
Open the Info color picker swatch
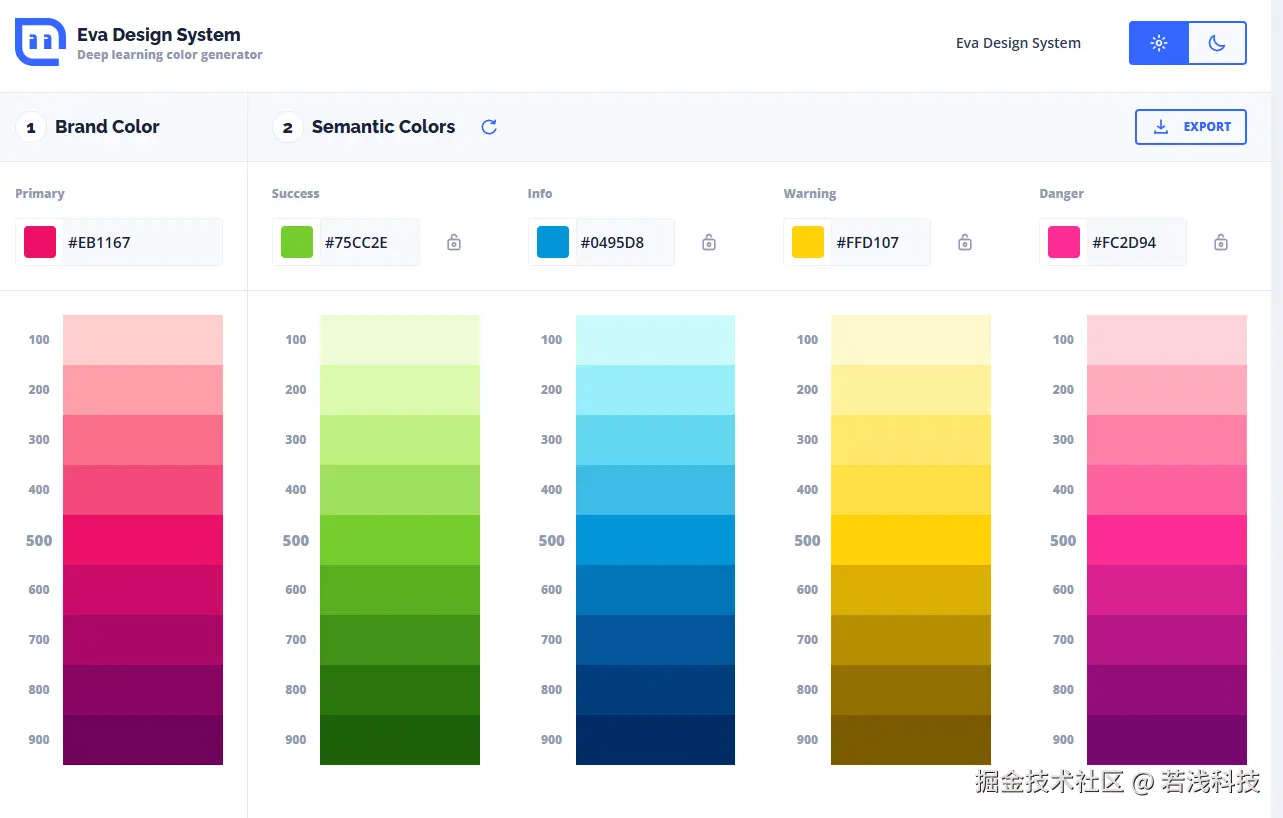pos(553,242)
